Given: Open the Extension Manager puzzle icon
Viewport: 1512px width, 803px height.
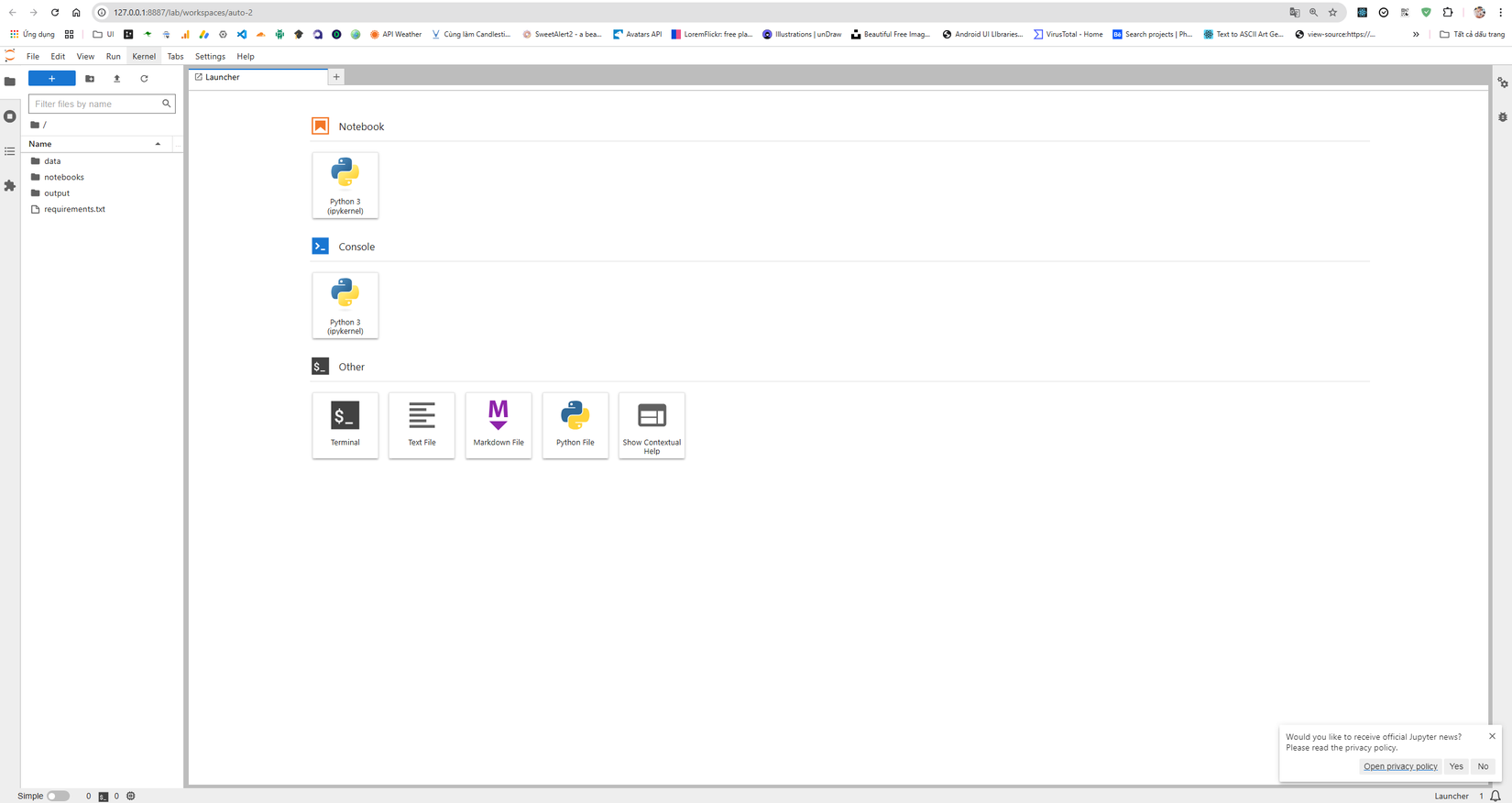Looking at the screenshot, I should [x=10, y=186].
